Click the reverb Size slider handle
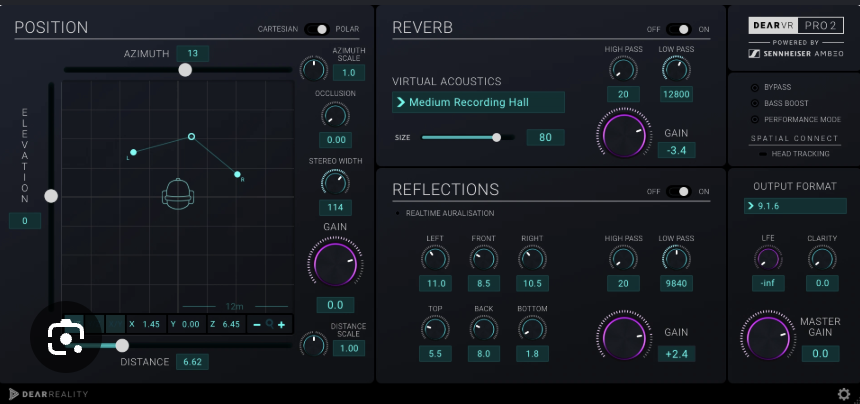Viewport: 860px width, 404px height. [x=496, y=138]
